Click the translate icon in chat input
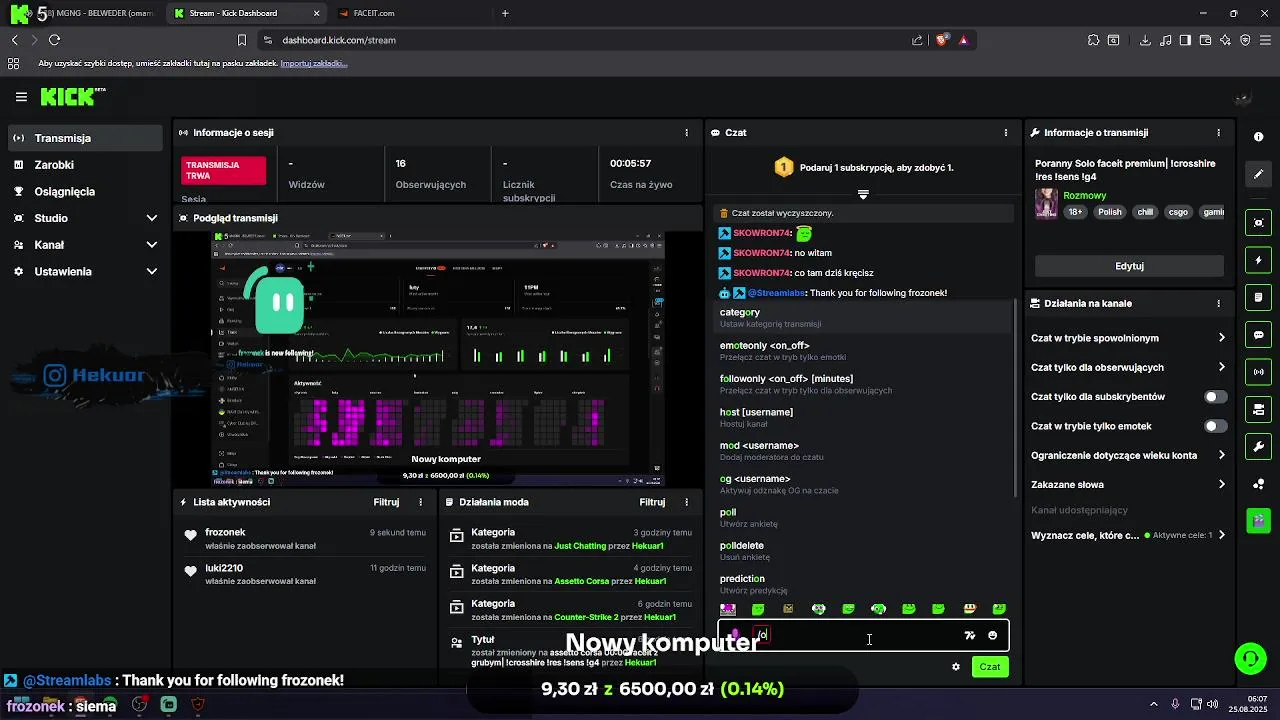 969,635
